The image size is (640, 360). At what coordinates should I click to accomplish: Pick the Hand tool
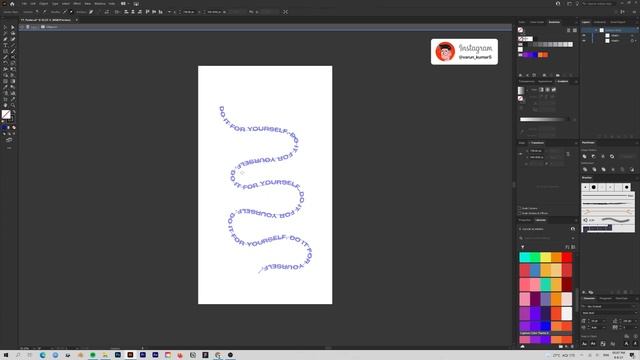(5, 105)
